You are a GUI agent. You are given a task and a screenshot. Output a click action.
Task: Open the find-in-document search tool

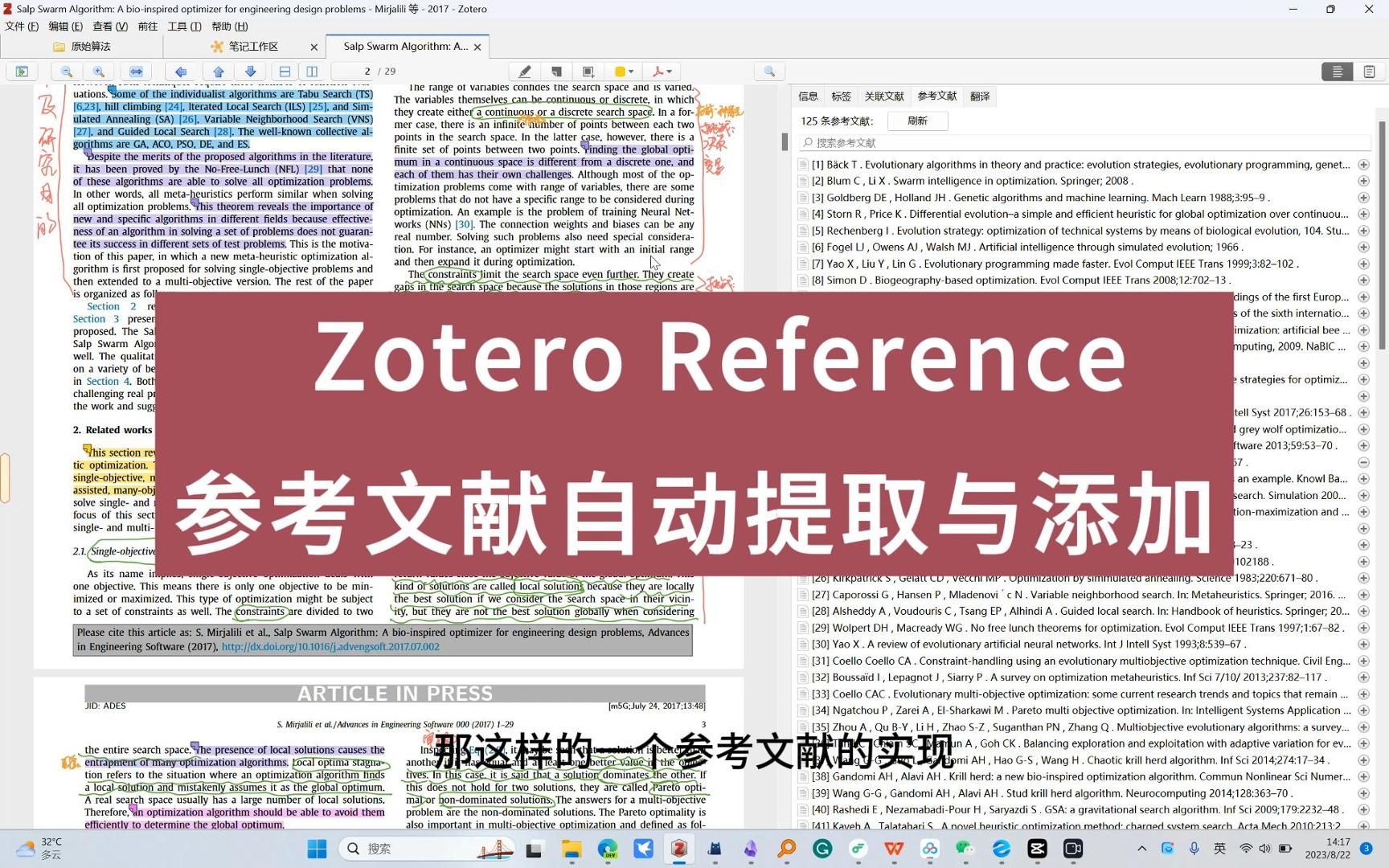(x=769, y=72)
